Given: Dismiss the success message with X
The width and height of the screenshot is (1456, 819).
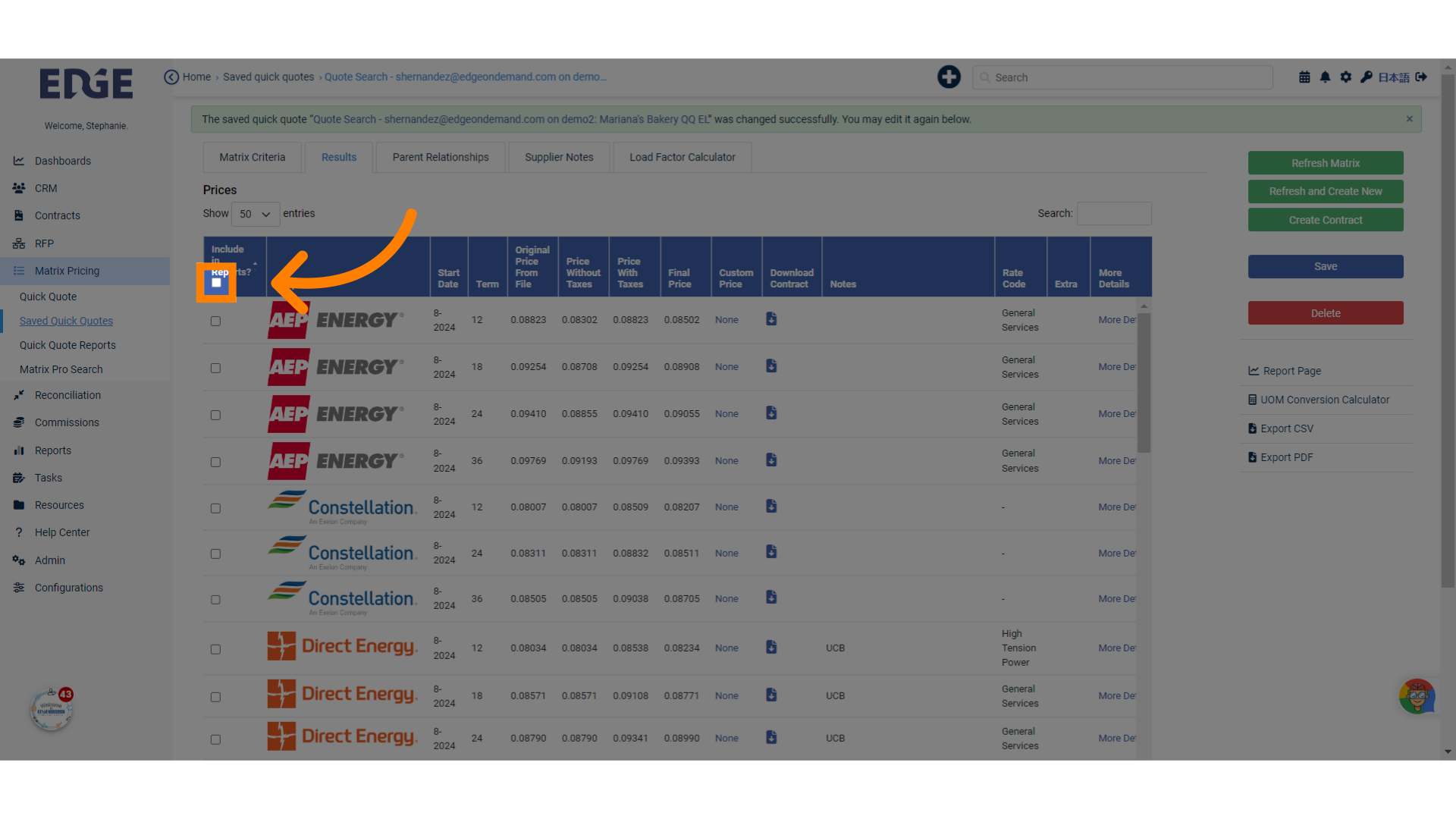Looking at the screenshot, I should click(1409, 119).
